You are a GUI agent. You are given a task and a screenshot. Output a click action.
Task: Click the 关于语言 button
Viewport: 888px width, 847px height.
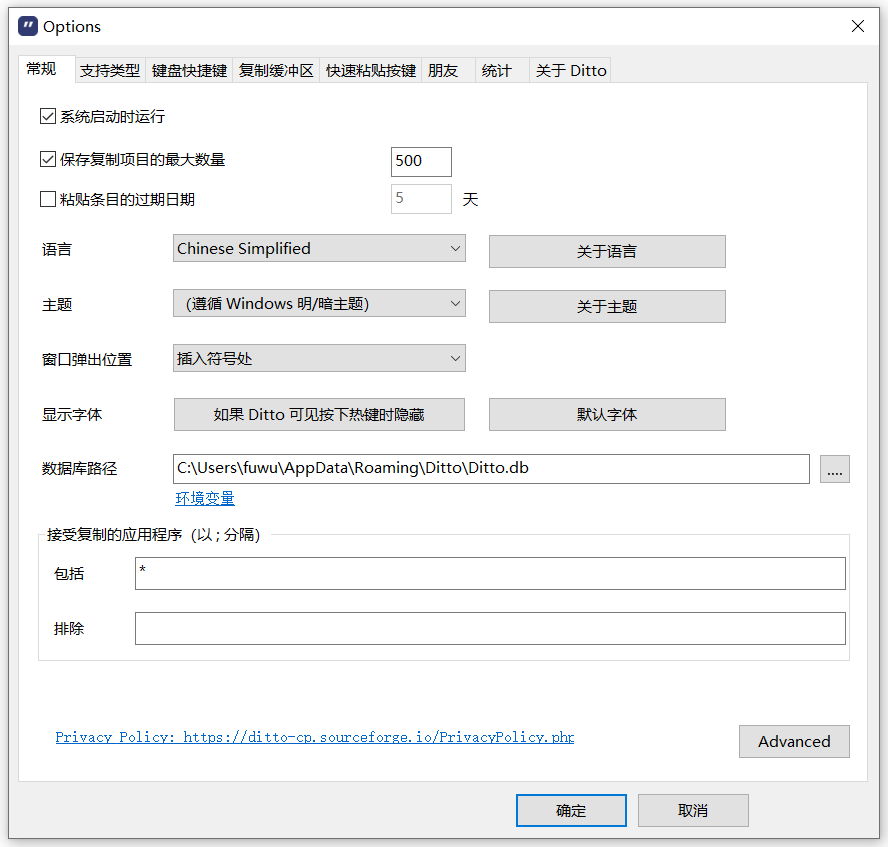[607, 251]
